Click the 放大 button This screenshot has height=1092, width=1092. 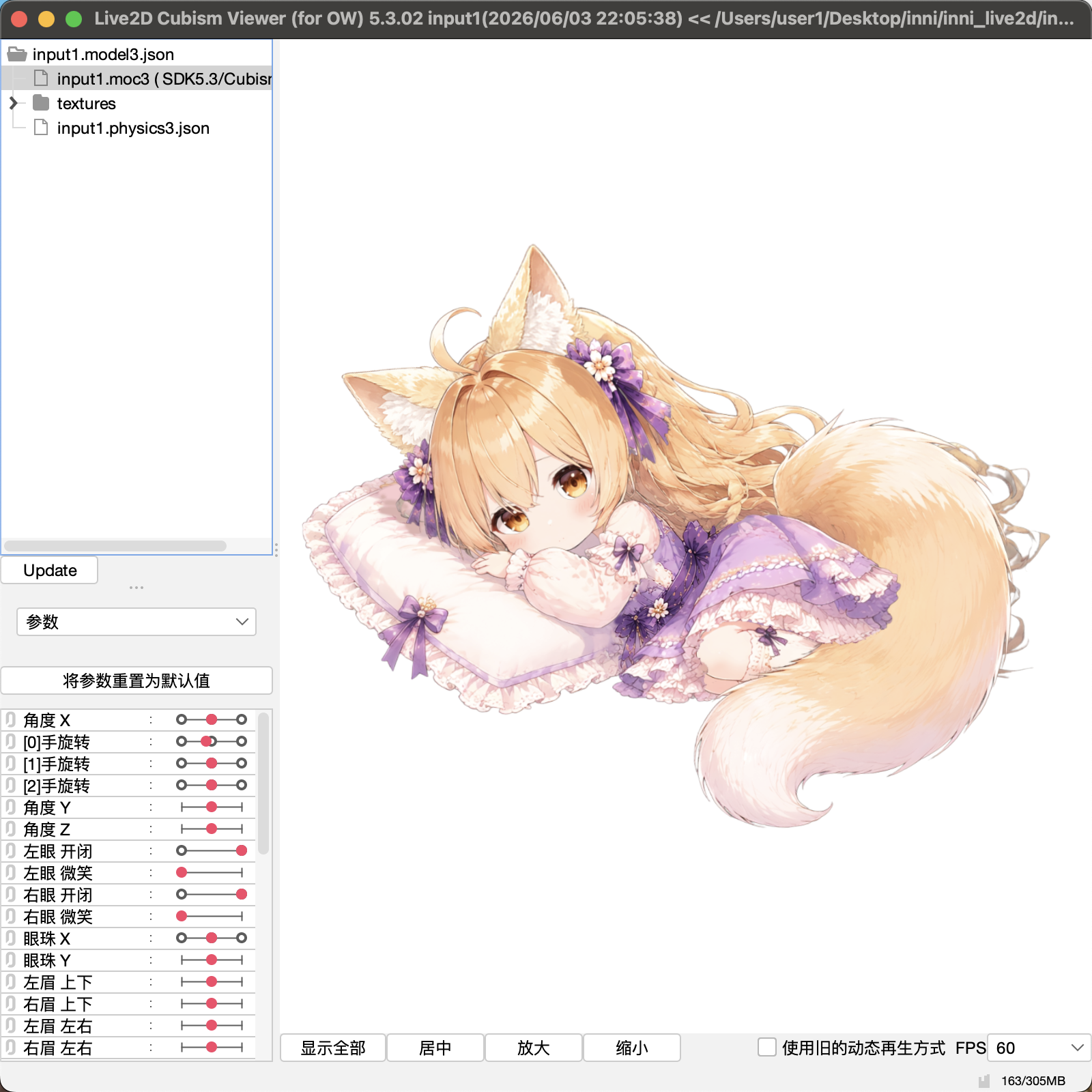click(x=534, y=1048)
